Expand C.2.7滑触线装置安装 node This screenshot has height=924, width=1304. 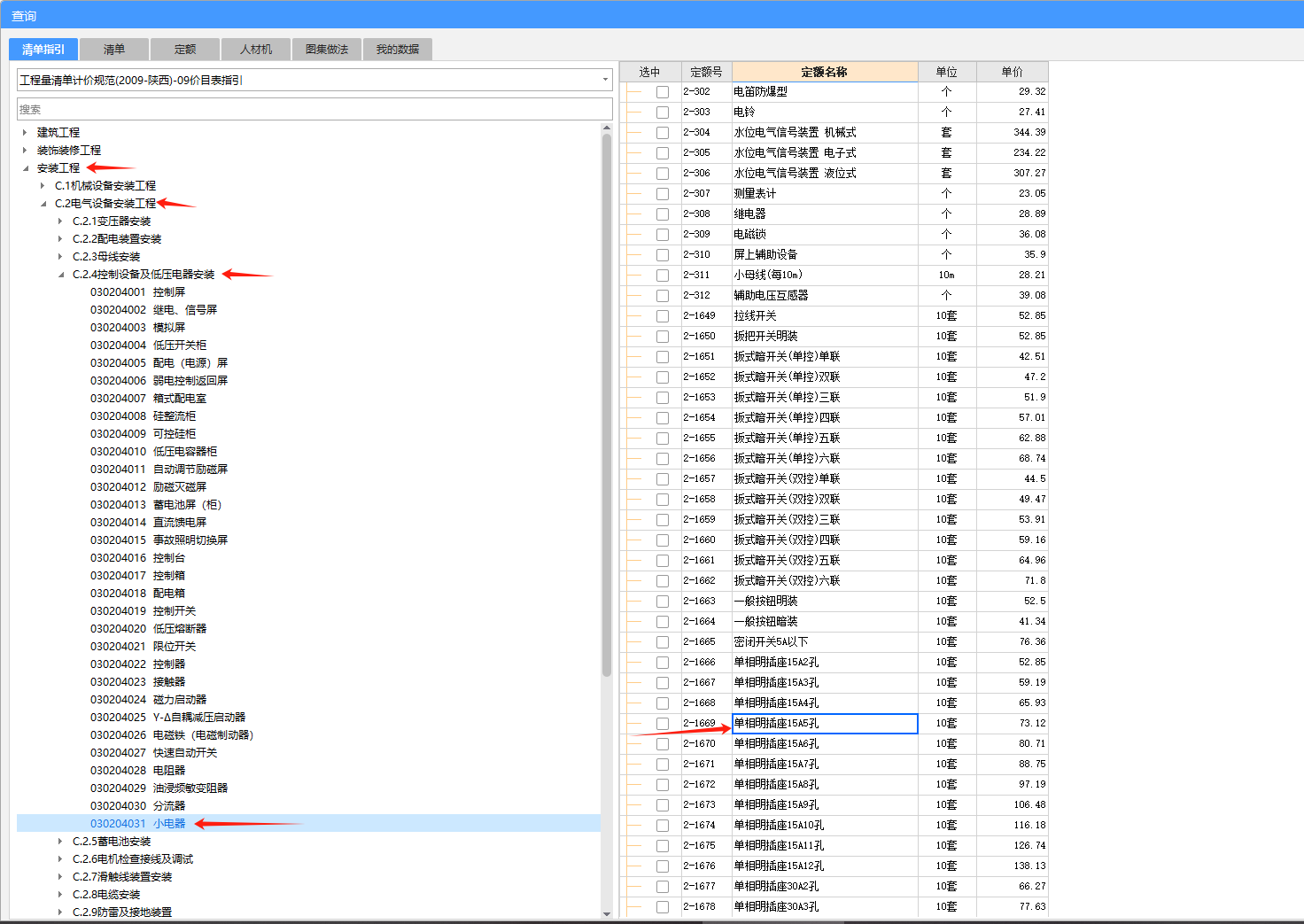[60, 876]
